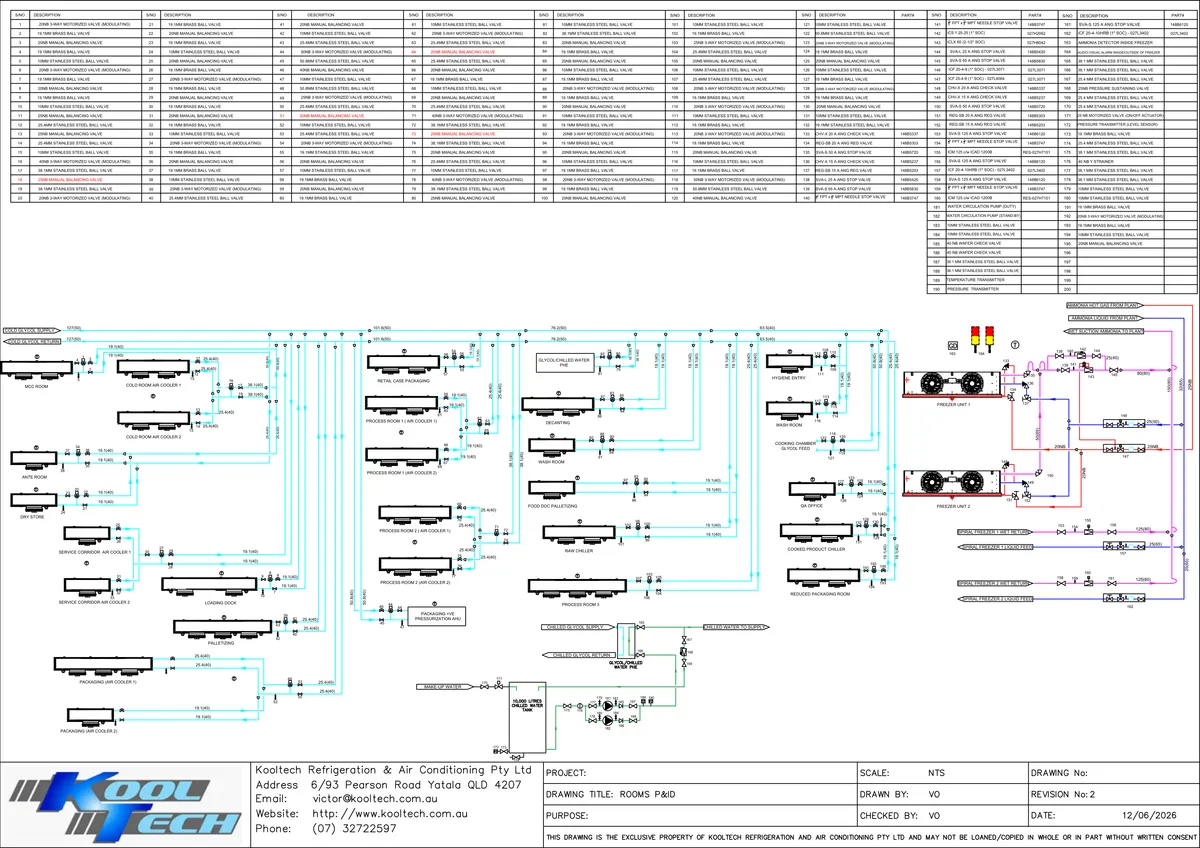
Task: Click the Kooltech logo in the title block
Action: click(123, 806)
